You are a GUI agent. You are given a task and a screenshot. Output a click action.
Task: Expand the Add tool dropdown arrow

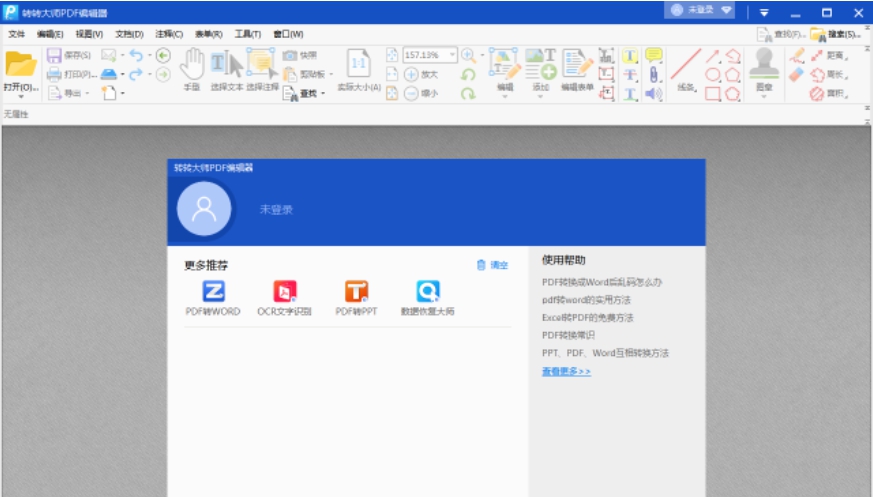(540, 96)
